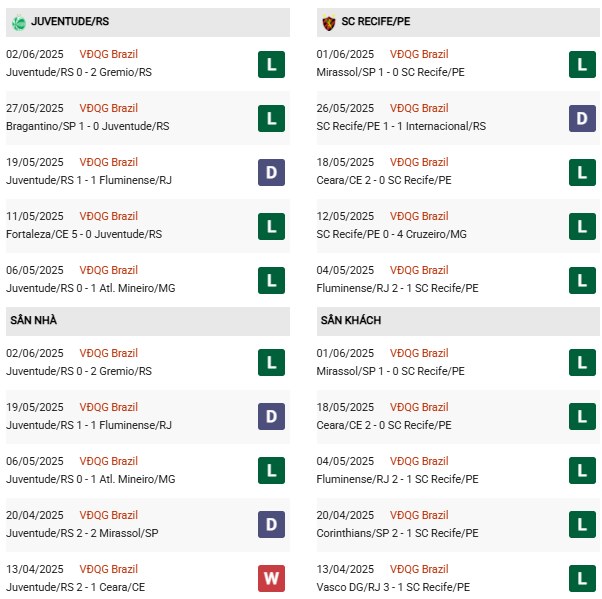This screenshot has width=602, height=599.
Task: Click the L badge for Fortaleza 5-0 Juventude
Action: click(x=270, y=227)
